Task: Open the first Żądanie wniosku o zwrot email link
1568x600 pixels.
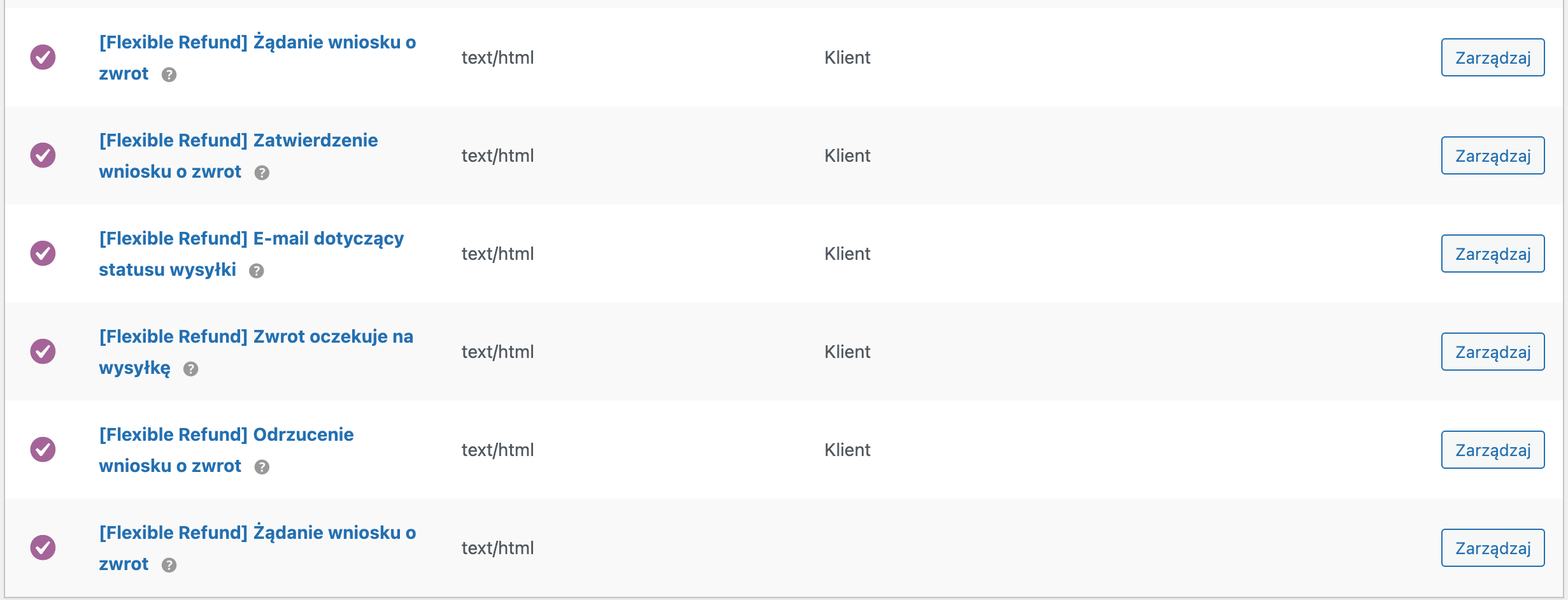Action: click(x=257, y=57)
